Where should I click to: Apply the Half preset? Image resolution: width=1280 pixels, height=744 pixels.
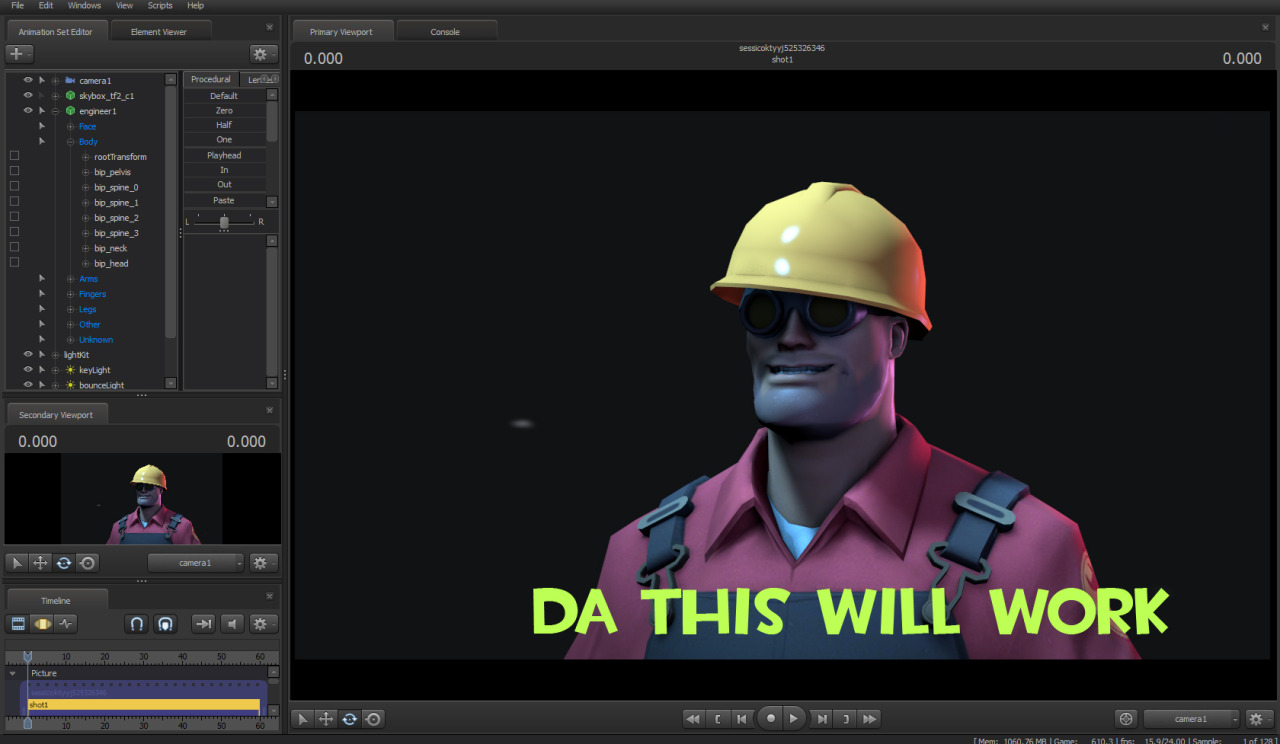(x=224, y=125)
